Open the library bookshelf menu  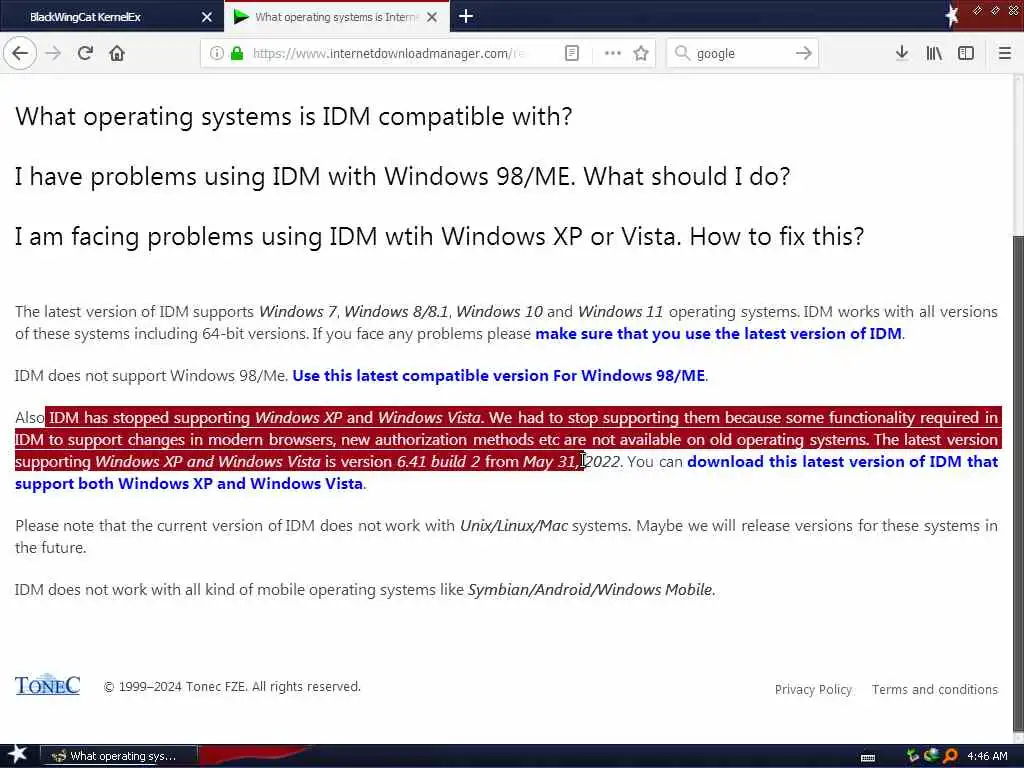pyautogui.click(x=934, y=53)
